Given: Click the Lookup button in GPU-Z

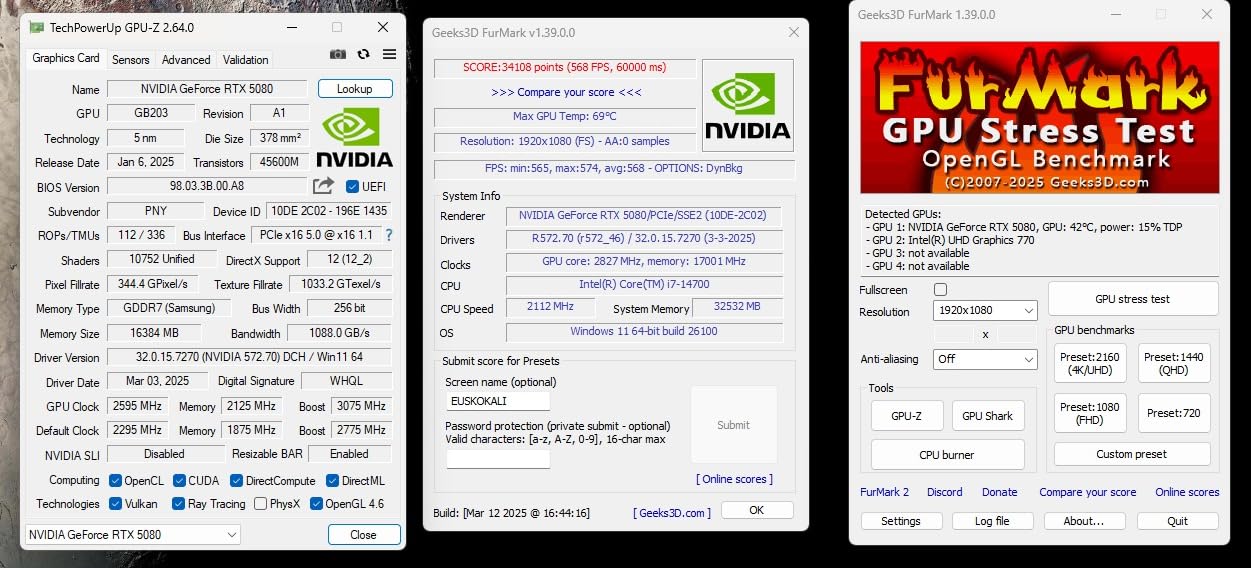Looking at the screenshot, I should [x=355, y=89].
